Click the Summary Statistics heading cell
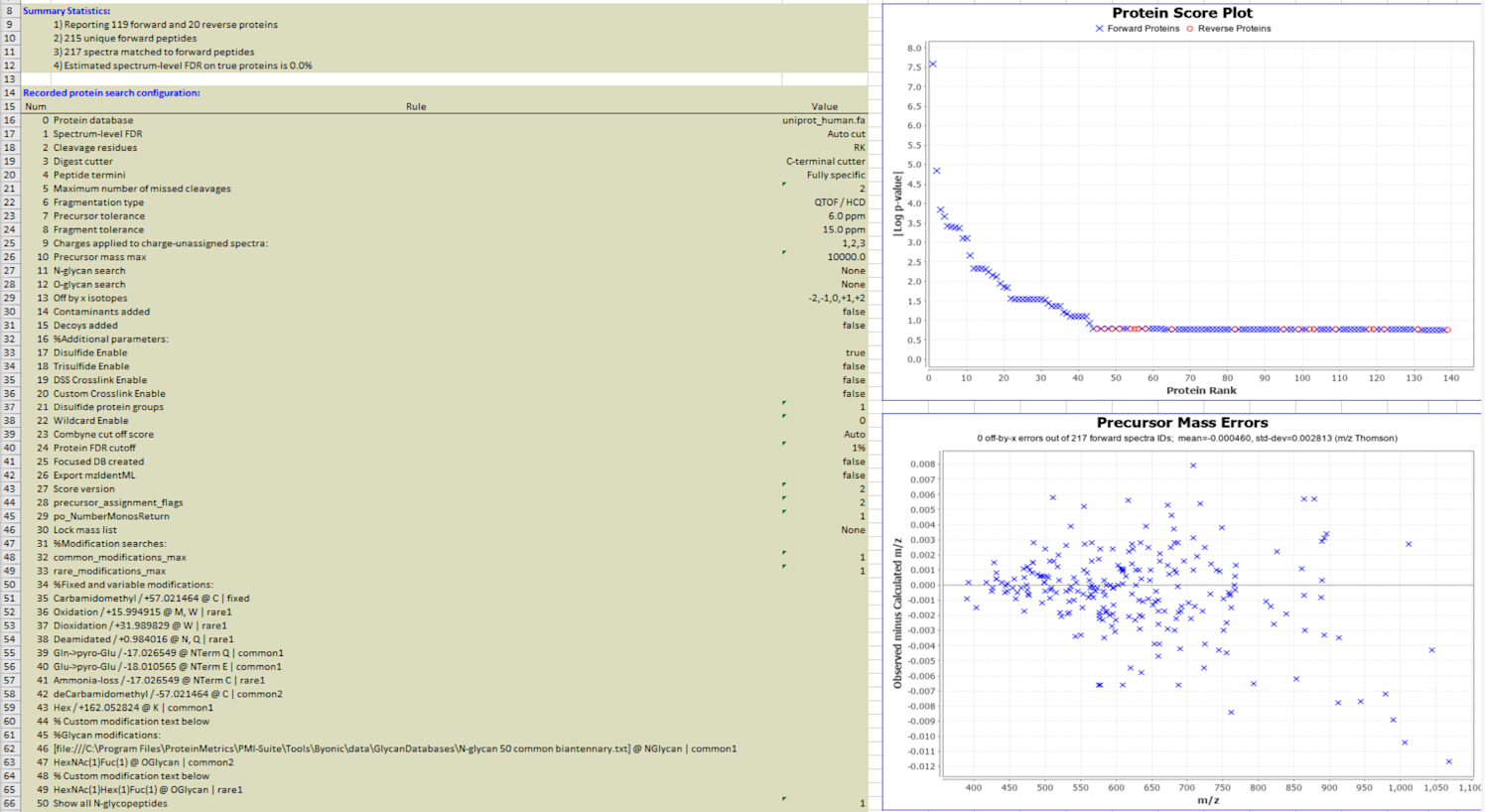Screen dimensions: 1485x812 pos(67,11)
